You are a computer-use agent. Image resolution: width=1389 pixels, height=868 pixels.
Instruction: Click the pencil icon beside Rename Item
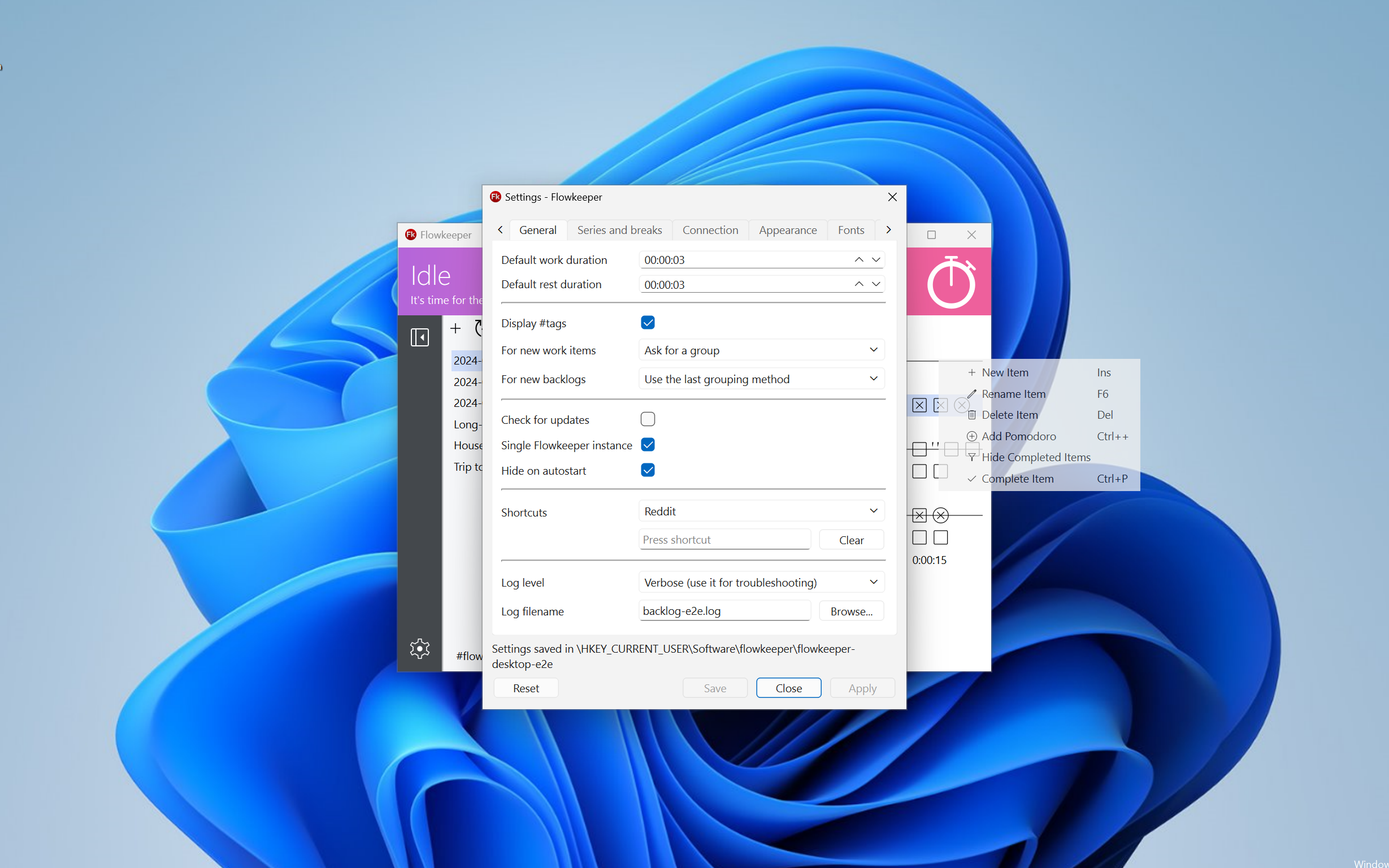(972, 394)
